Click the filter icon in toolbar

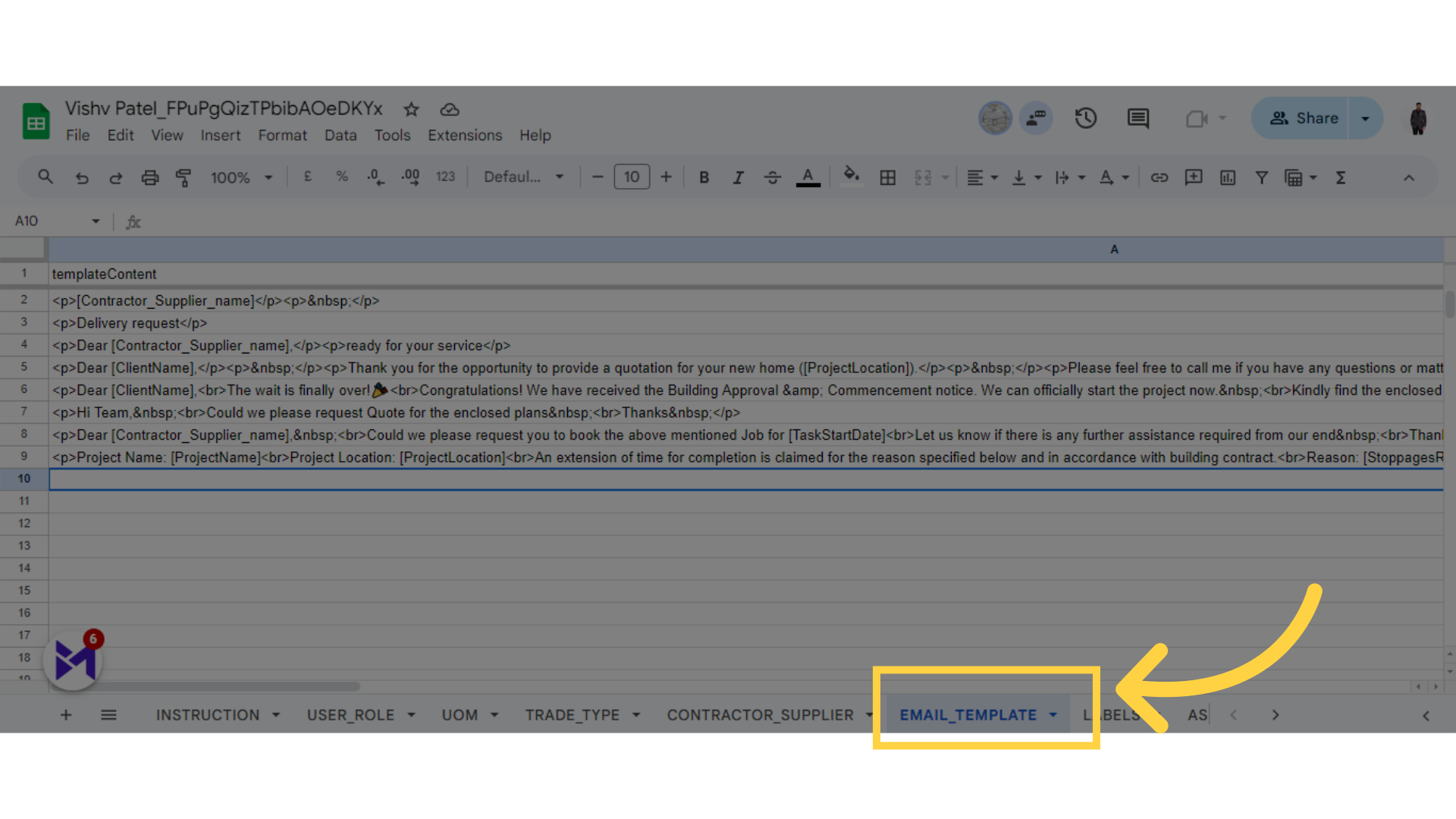coord(1262,177)
